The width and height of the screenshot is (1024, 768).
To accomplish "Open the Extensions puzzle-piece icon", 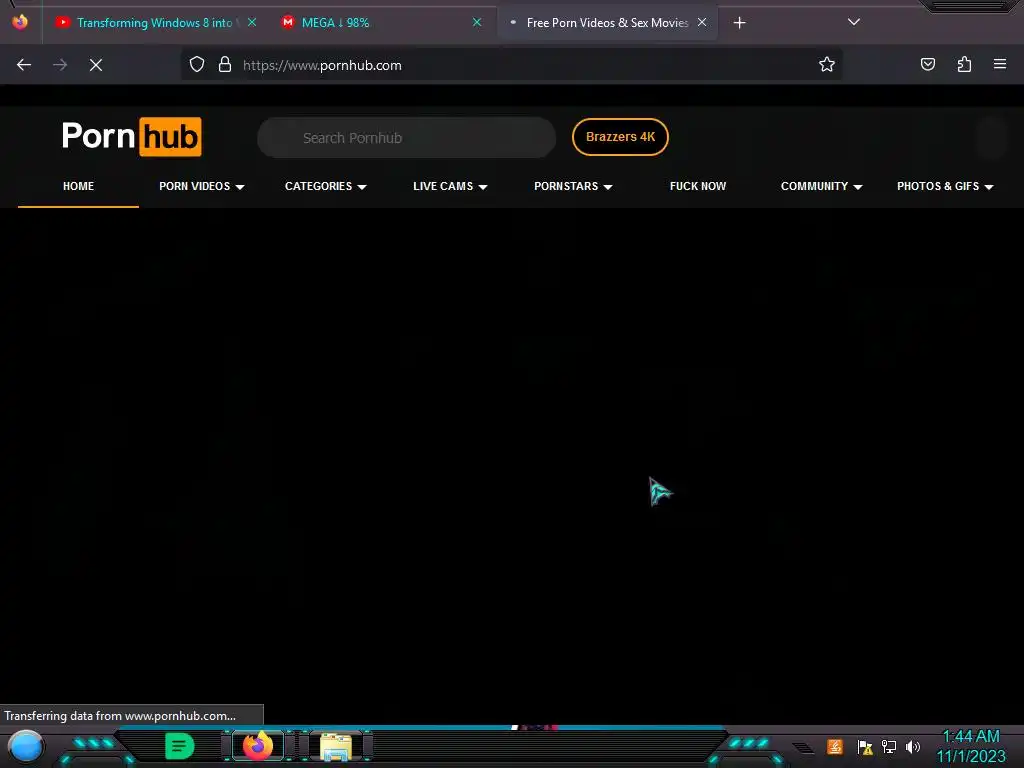I will click(964, 64).
